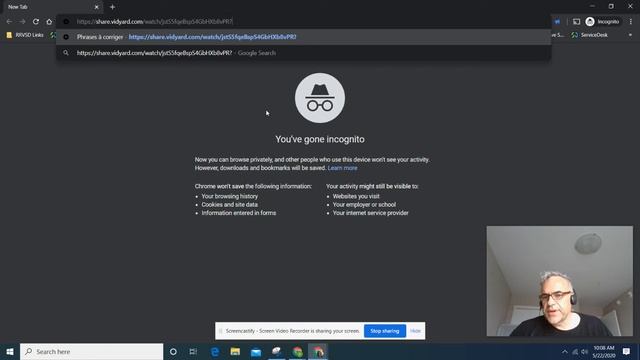Show hidden system tray icons
The width and height of the screenshot is (640, 360).
pos(565,352)
